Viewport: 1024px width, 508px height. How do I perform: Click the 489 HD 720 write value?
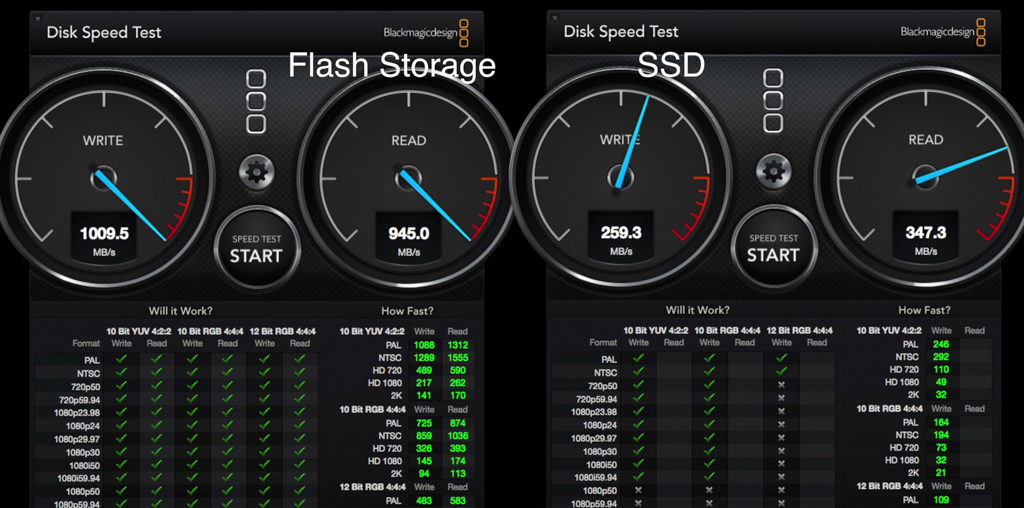[x=424, y=370]
